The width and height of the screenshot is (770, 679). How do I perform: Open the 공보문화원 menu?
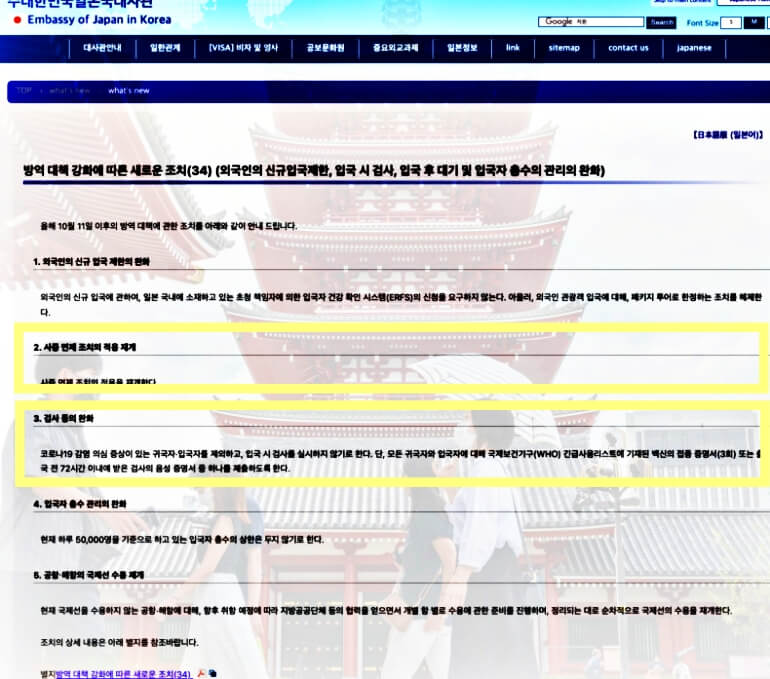[x=325, y=48]
